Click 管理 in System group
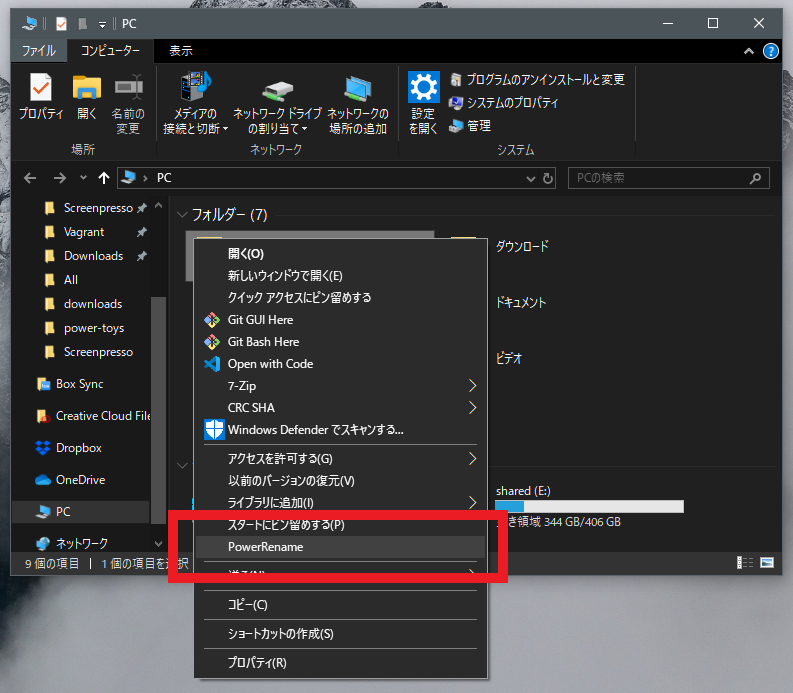The height and width of the screenshot is (693, 793). tap(470, 125)
